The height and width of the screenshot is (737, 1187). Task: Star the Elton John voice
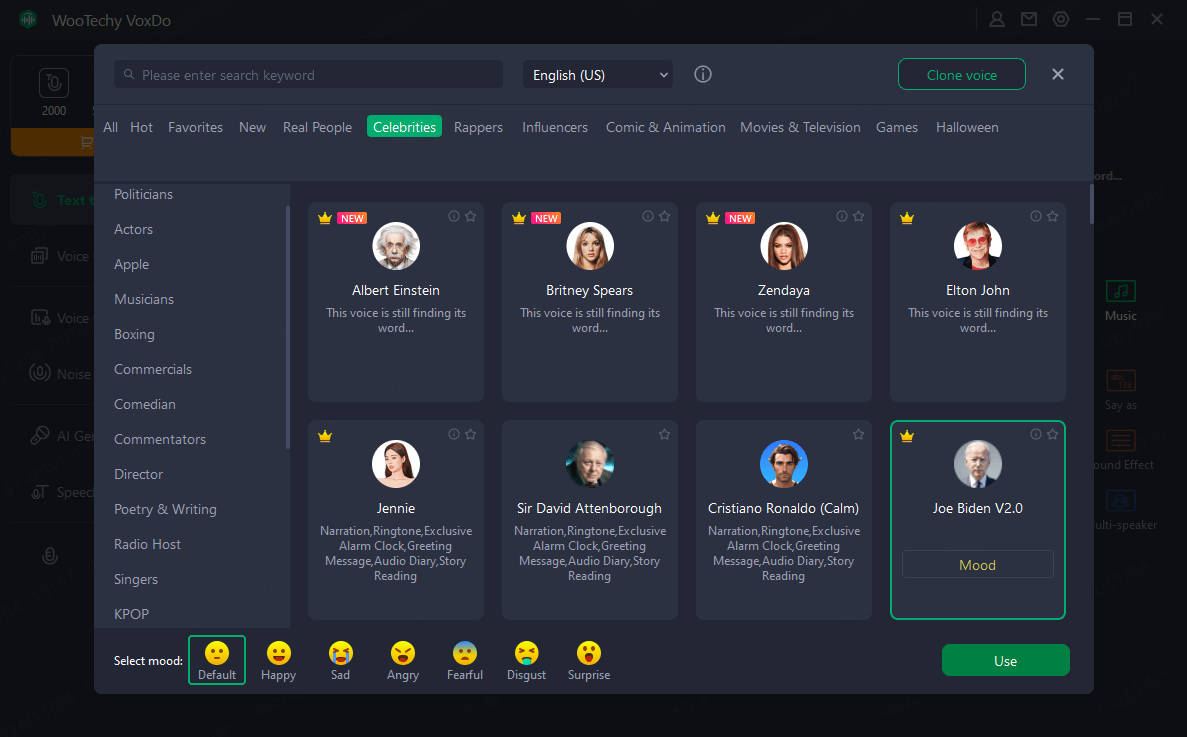(x=1051, y=216)
